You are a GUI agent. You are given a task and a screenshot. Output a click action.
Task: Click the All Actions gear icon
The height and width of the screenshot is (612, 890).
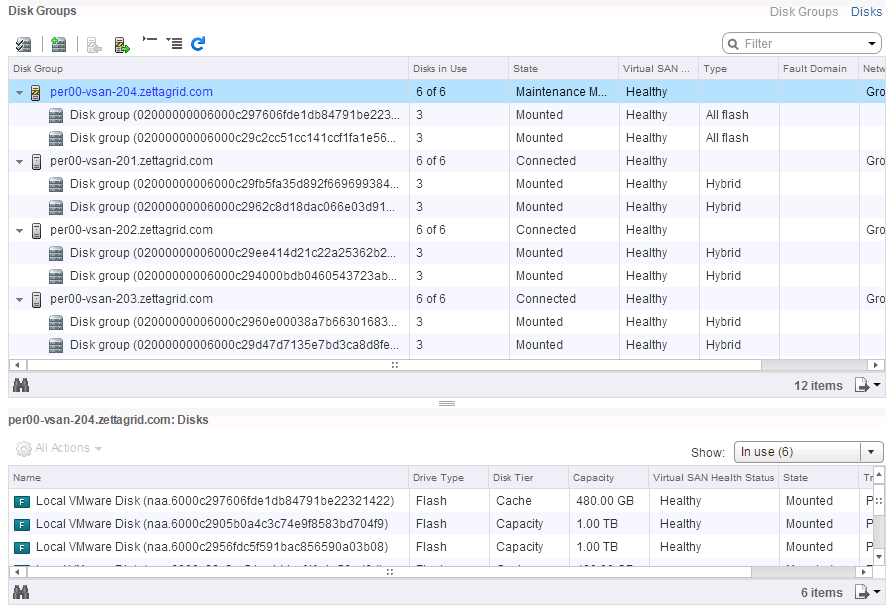click(24, 448)
